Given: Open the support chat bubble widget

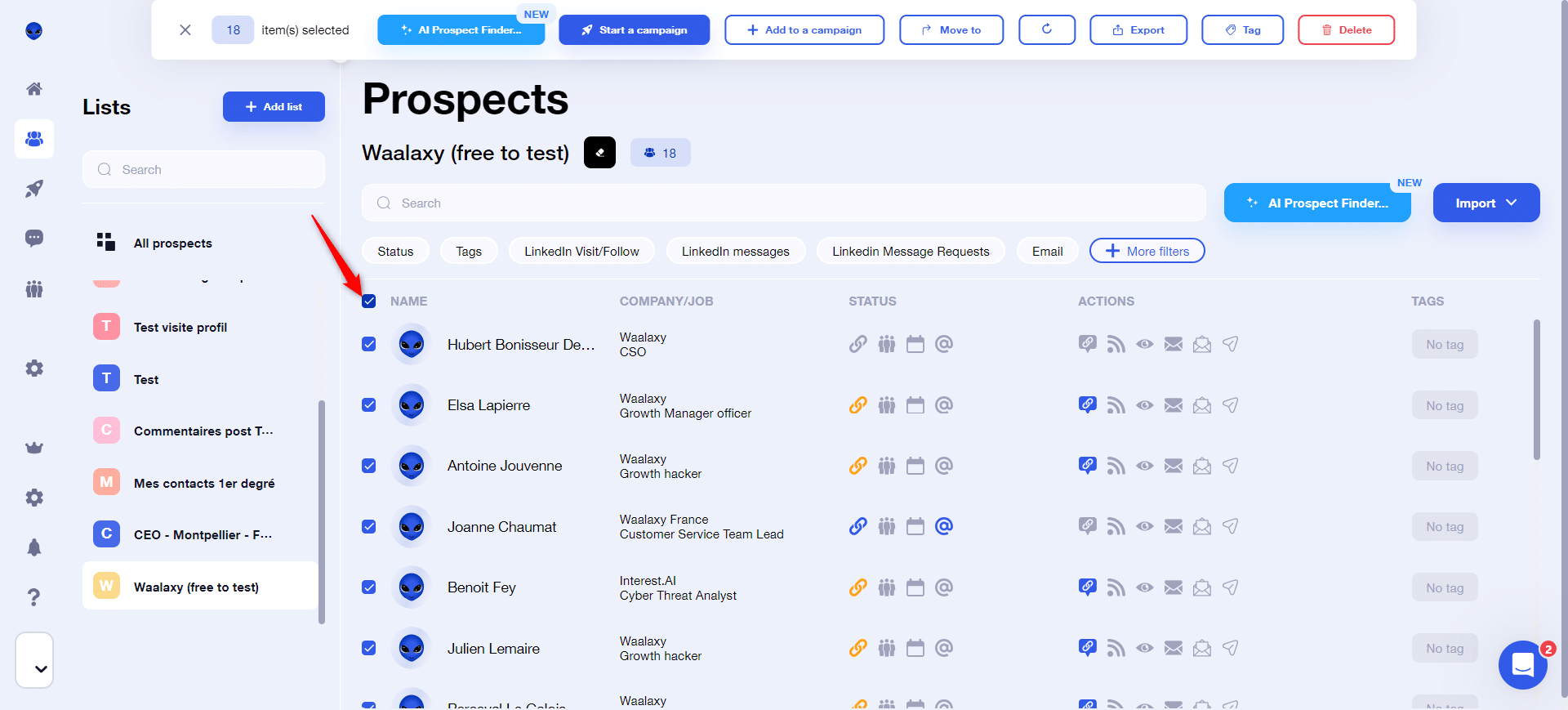Looking at the screenshot, I should tap(1522, 665).
